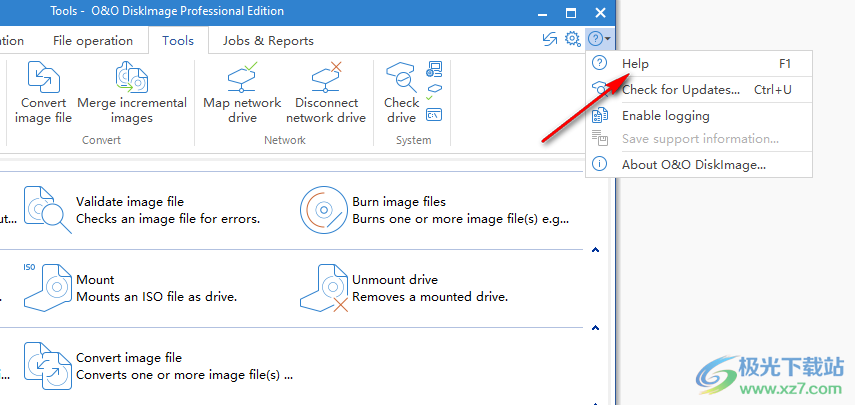Image resolution: width=855 pixels, height=405 pixels.
Task: Choose Enable logging menu item
Action: (699, 116)
